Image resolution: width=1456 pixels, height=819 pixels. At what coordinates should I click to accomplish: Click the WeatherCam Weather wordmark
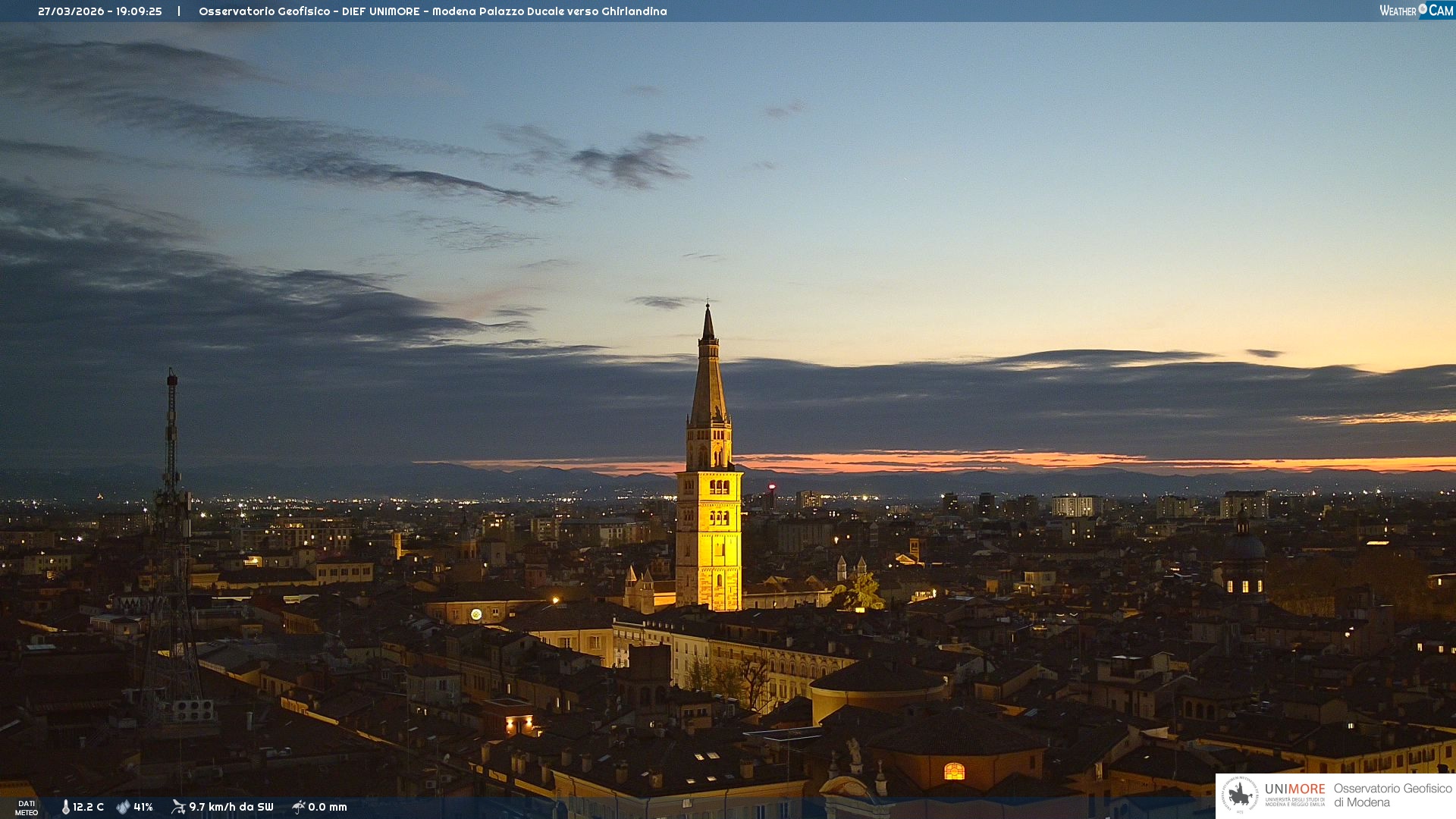[x=1398, y=11]
